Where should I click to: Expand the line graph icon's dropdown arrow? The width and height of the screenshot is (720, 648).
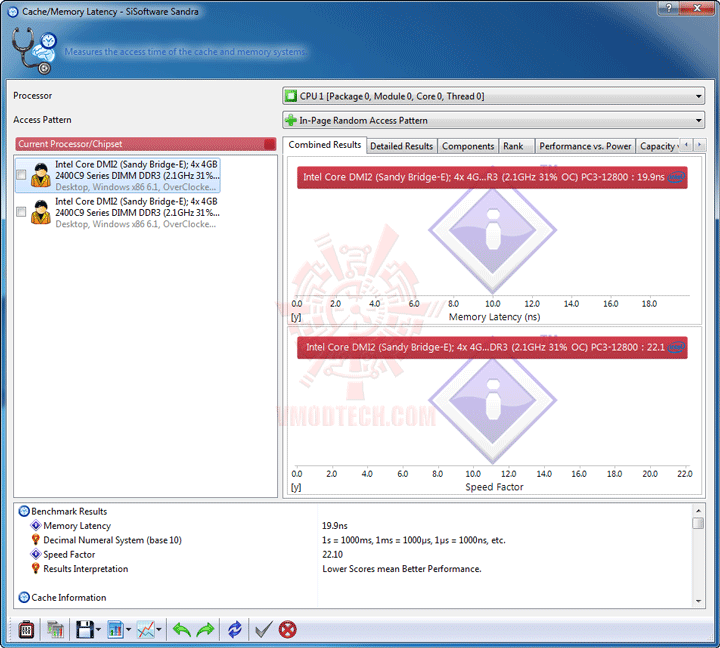point(159,630)
